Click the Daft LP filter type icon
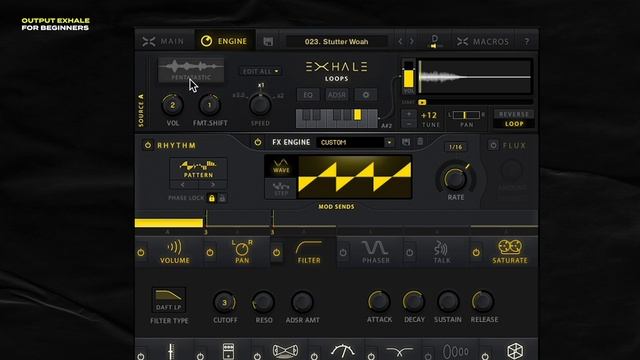640x360 pixels. tap(169, 300)
